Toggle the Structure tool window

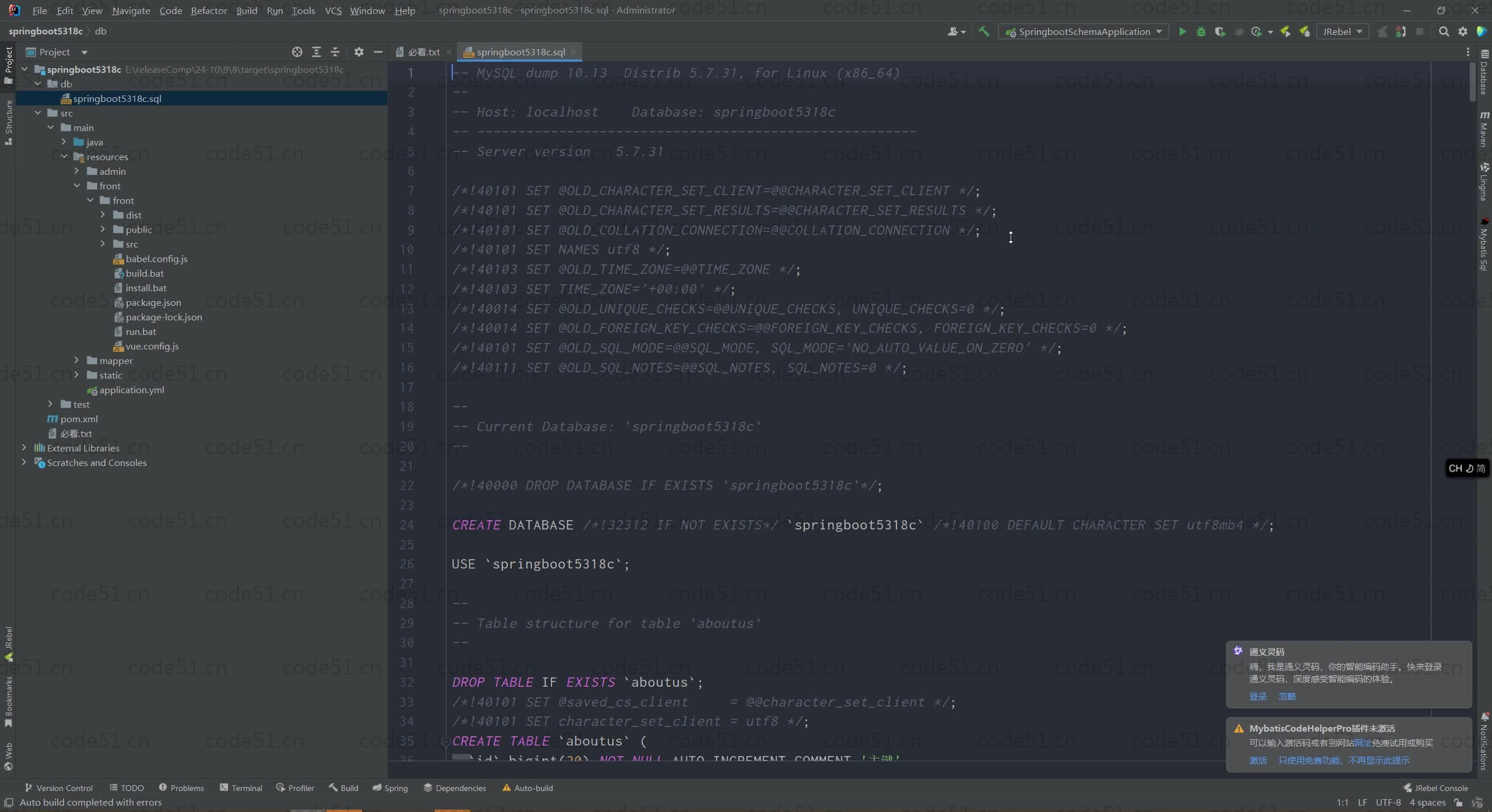8,122
